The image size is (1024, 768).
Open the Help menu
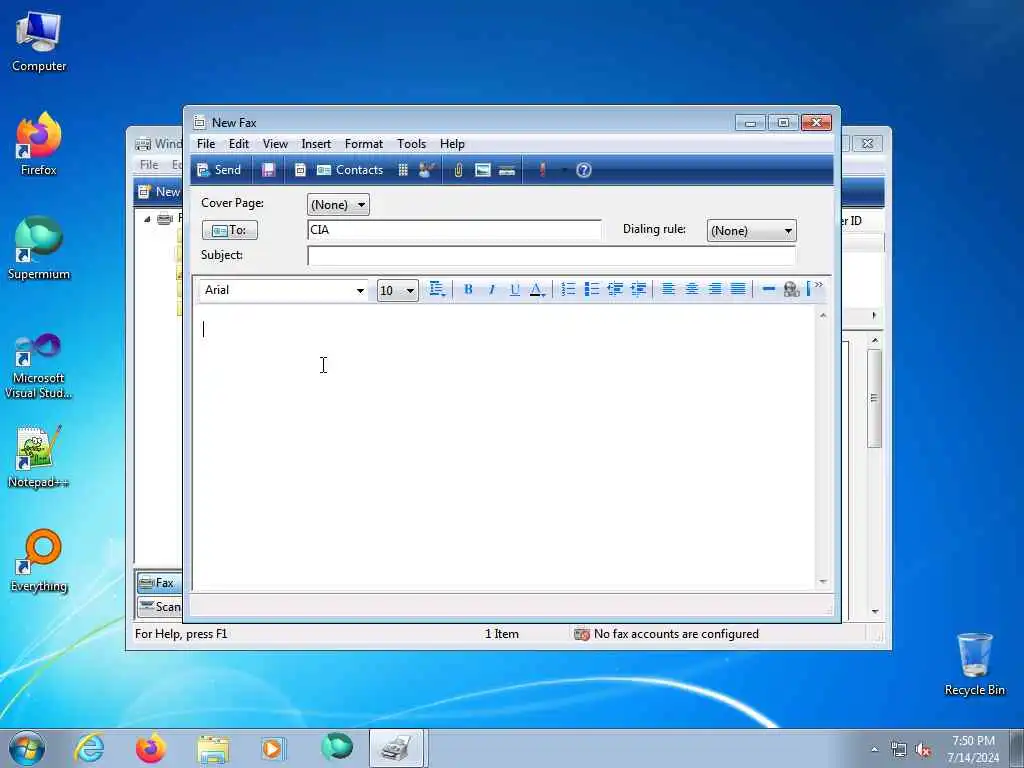(452, 144)
